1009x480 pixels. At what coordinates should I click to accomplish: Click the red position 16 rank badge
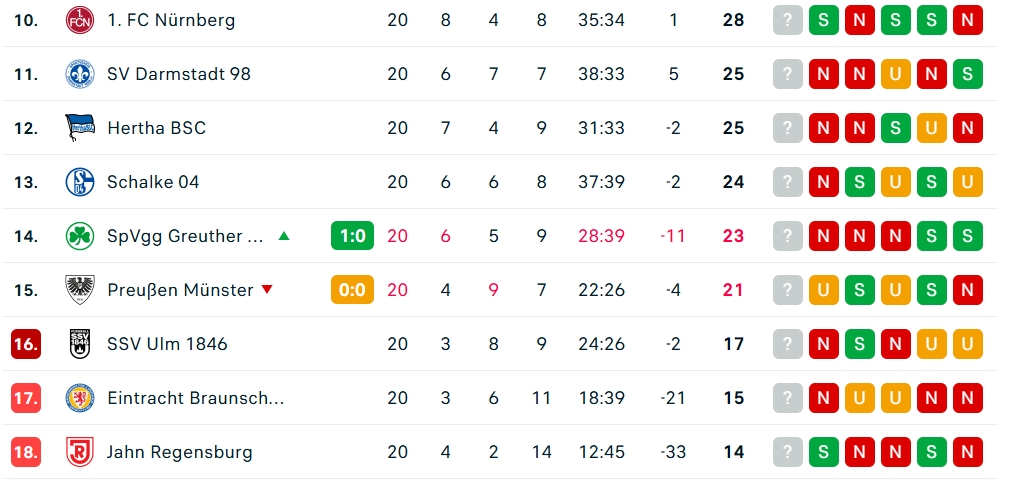pyautogui.click(x=26, y=344)
